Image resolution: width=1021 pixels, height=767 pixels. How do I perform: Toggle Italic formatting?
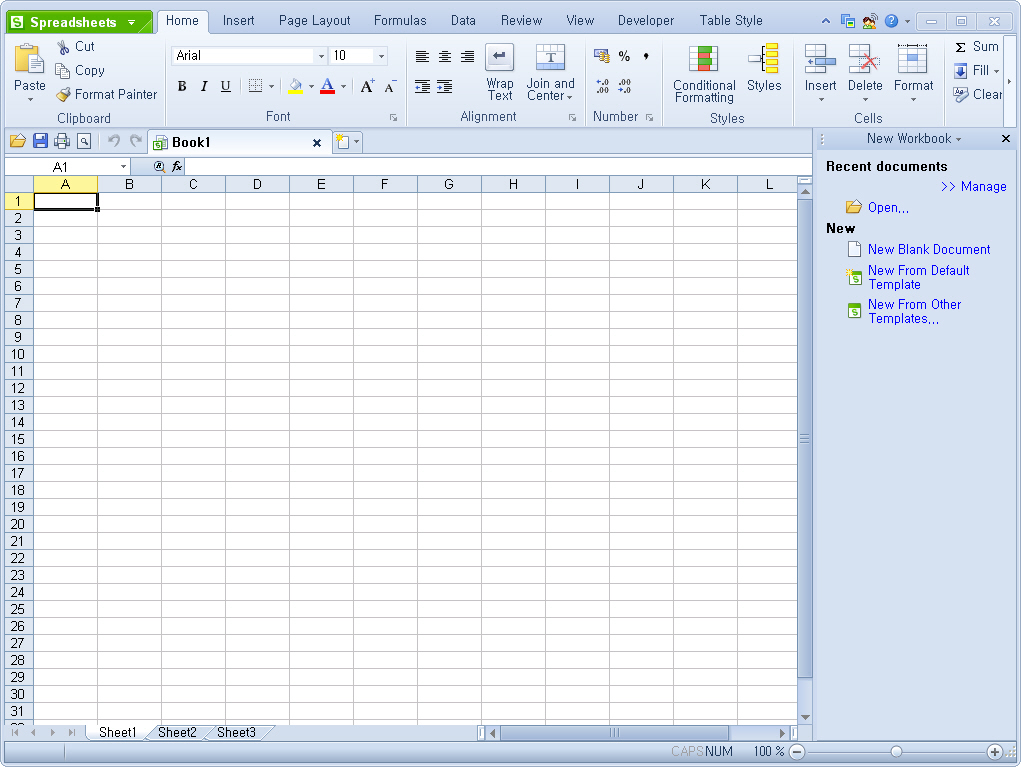click(204, 87)
